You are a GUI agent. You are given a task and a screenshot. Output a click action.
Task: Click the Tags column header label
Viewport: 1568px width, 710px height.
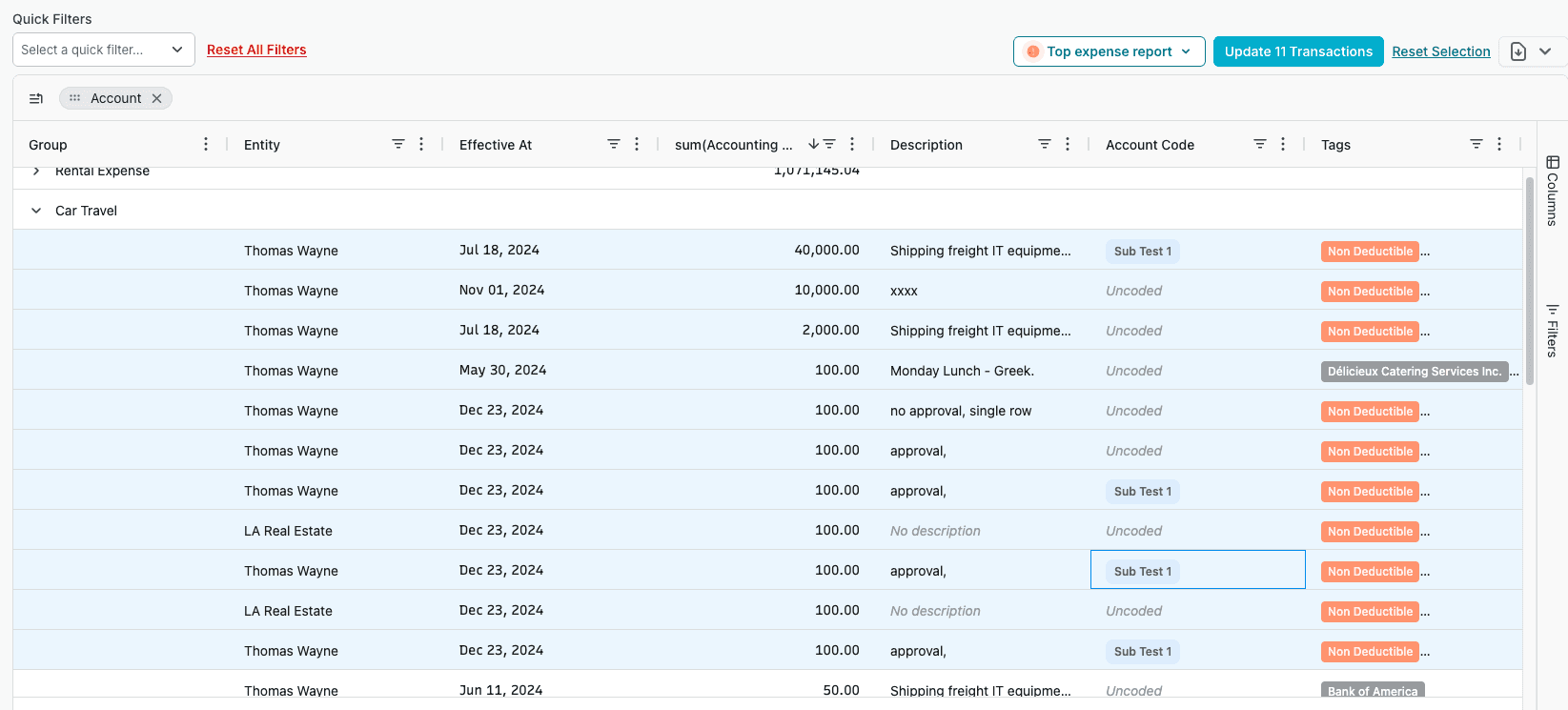(x=1335, y=145)
